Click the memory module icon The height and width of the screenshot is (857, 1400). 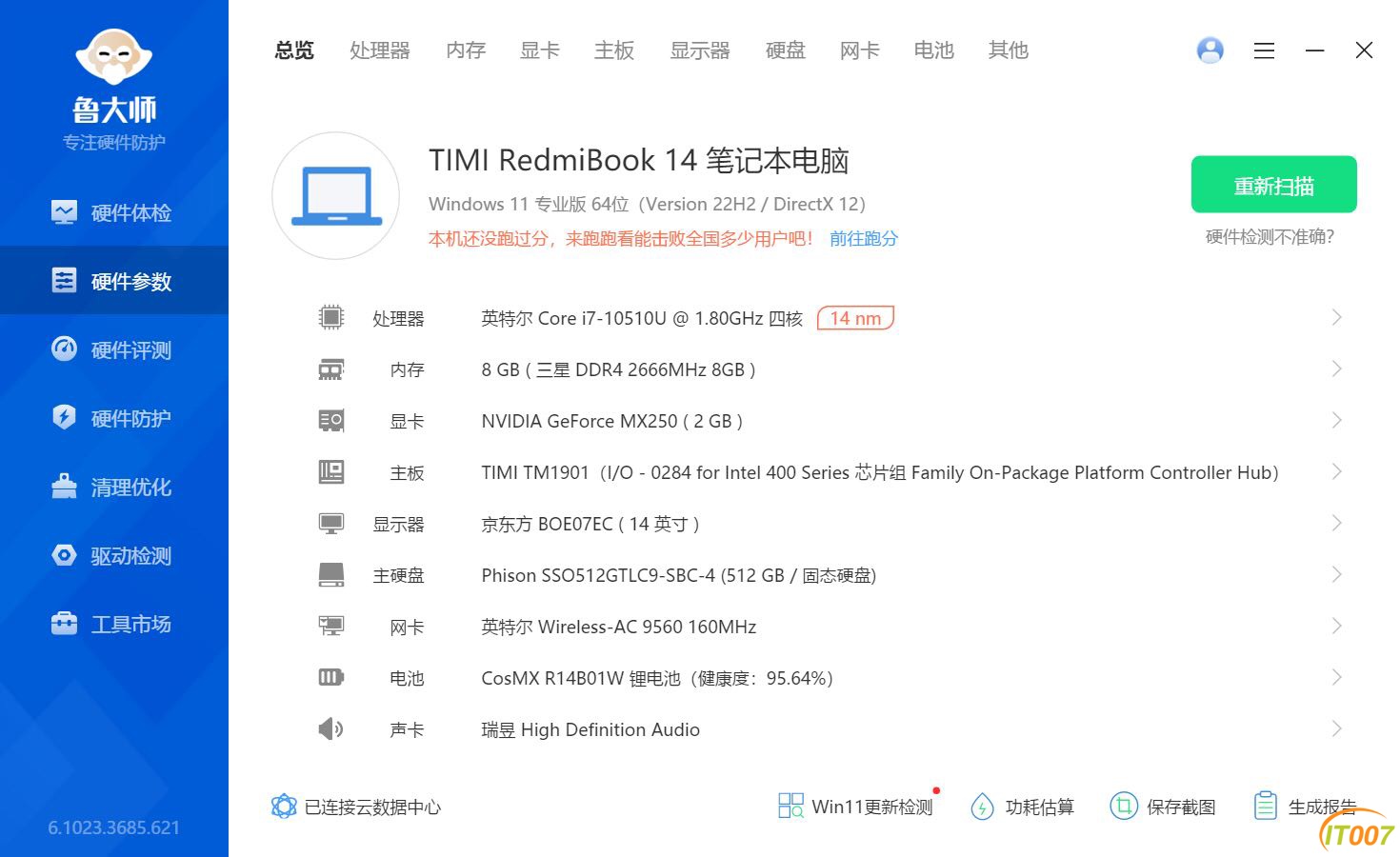[330, 369]
